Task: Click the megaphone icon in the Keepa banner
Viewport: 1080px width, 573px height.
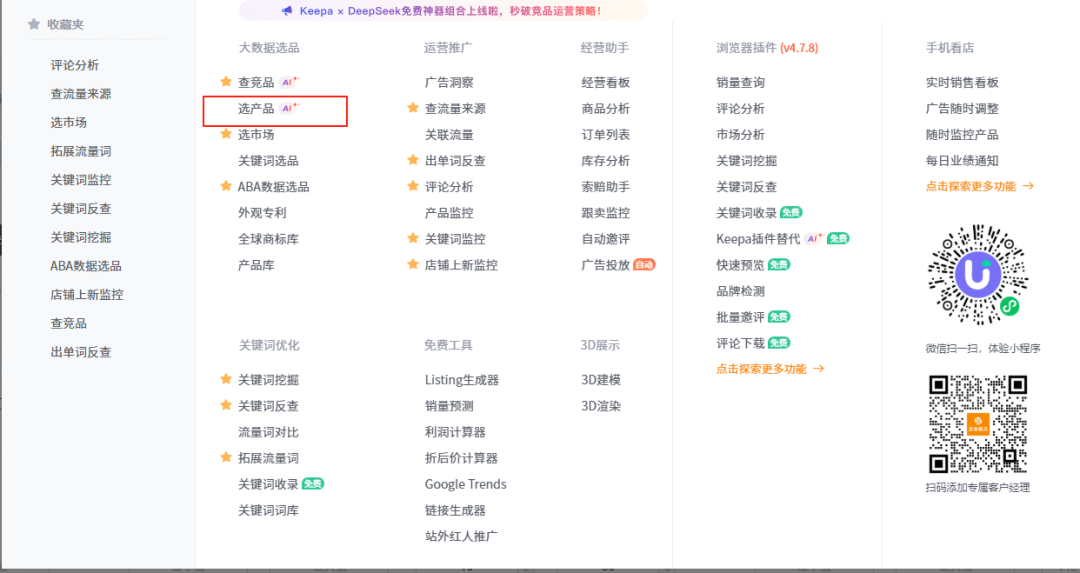Action: (287, 11)
